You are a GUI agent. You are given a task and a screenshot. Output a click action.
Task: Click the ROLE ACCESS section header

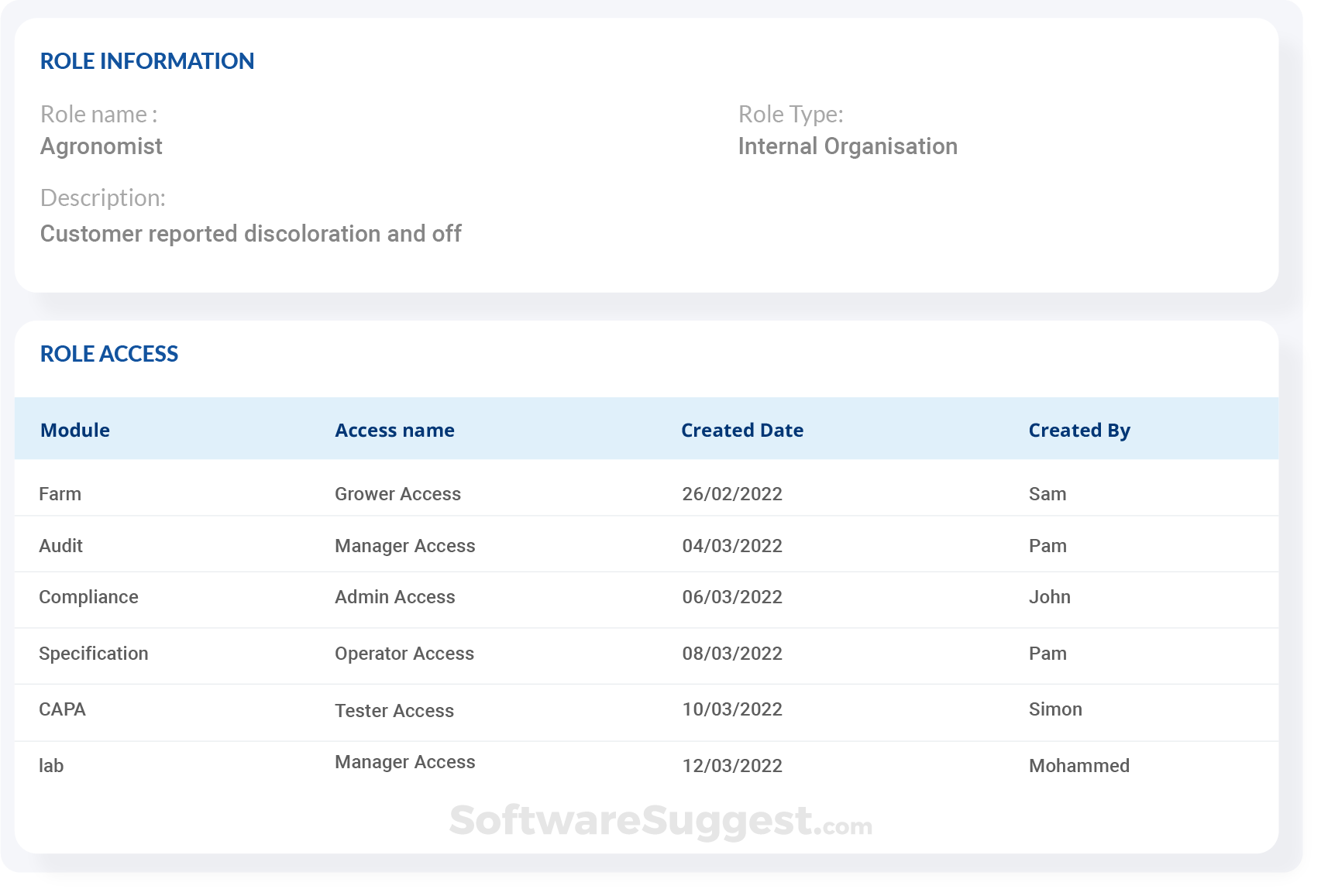(x=109, y=354)
